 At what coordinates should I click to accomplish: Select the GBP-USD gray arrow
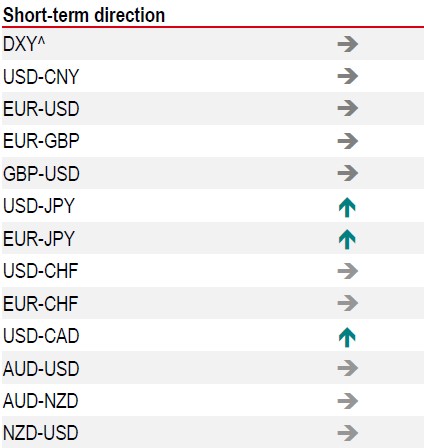click(x=348, y=173)
